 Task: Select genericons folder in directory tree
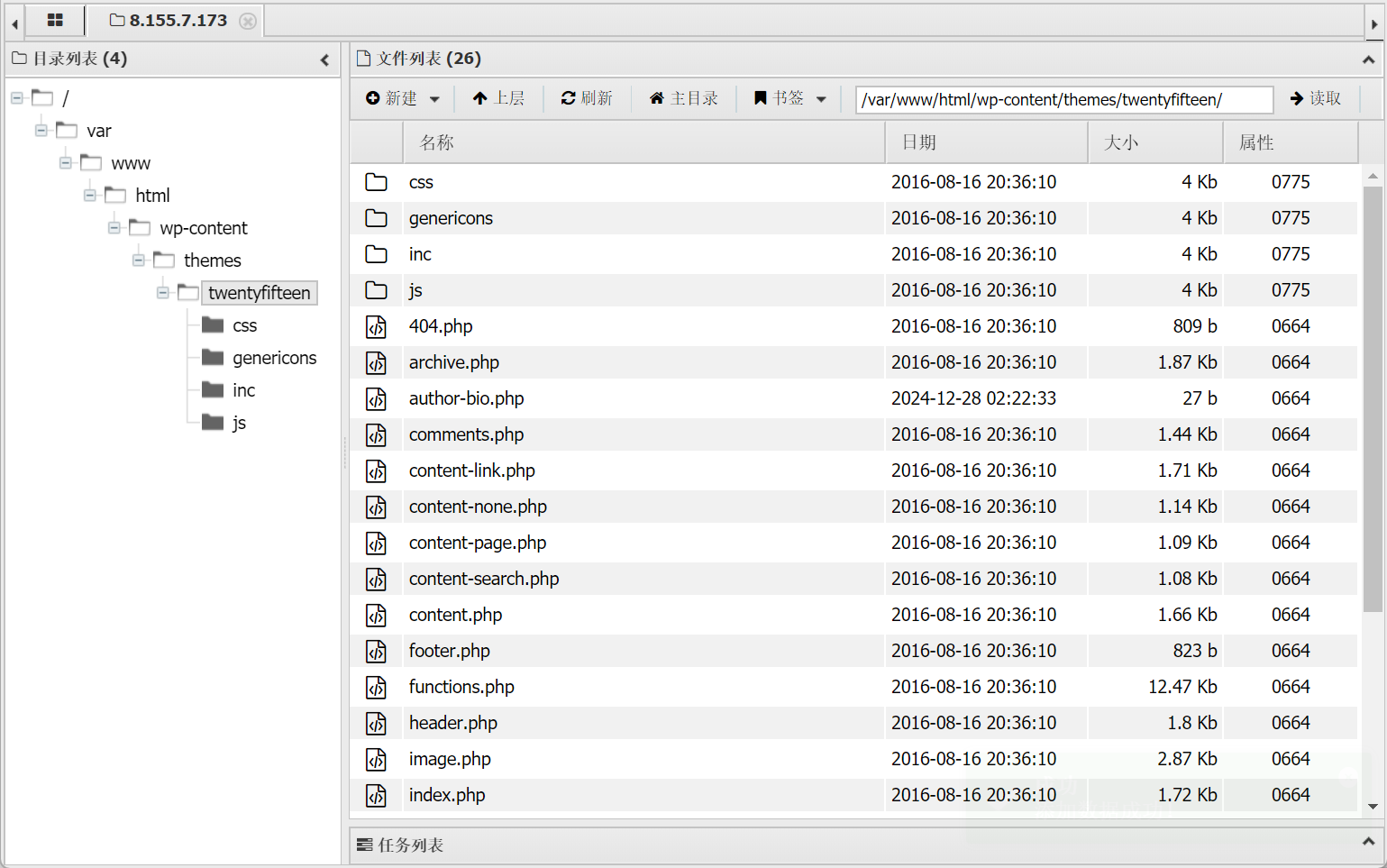click(x=274, y=358)
